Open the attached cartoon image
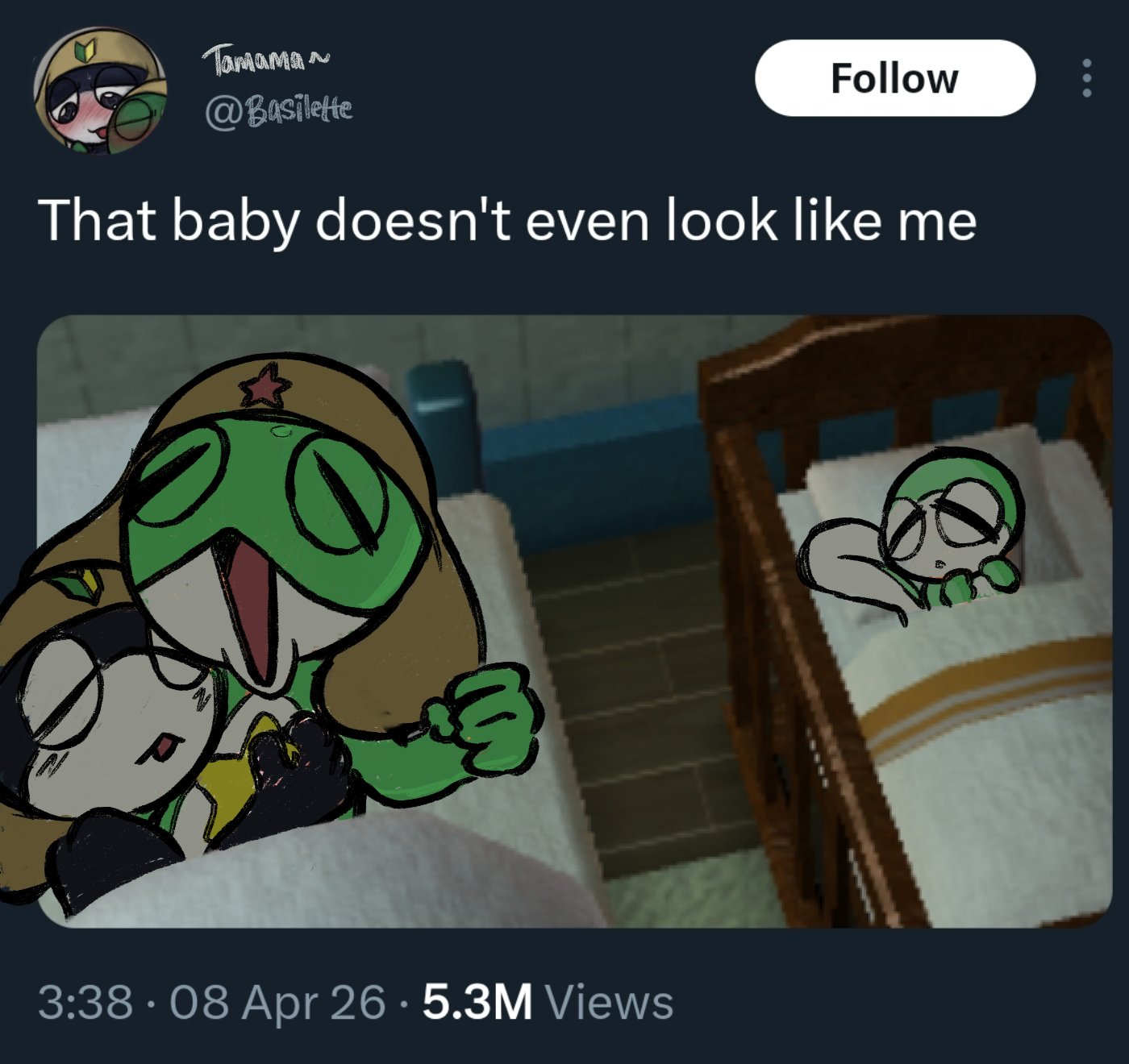 [x=574, y=621]
